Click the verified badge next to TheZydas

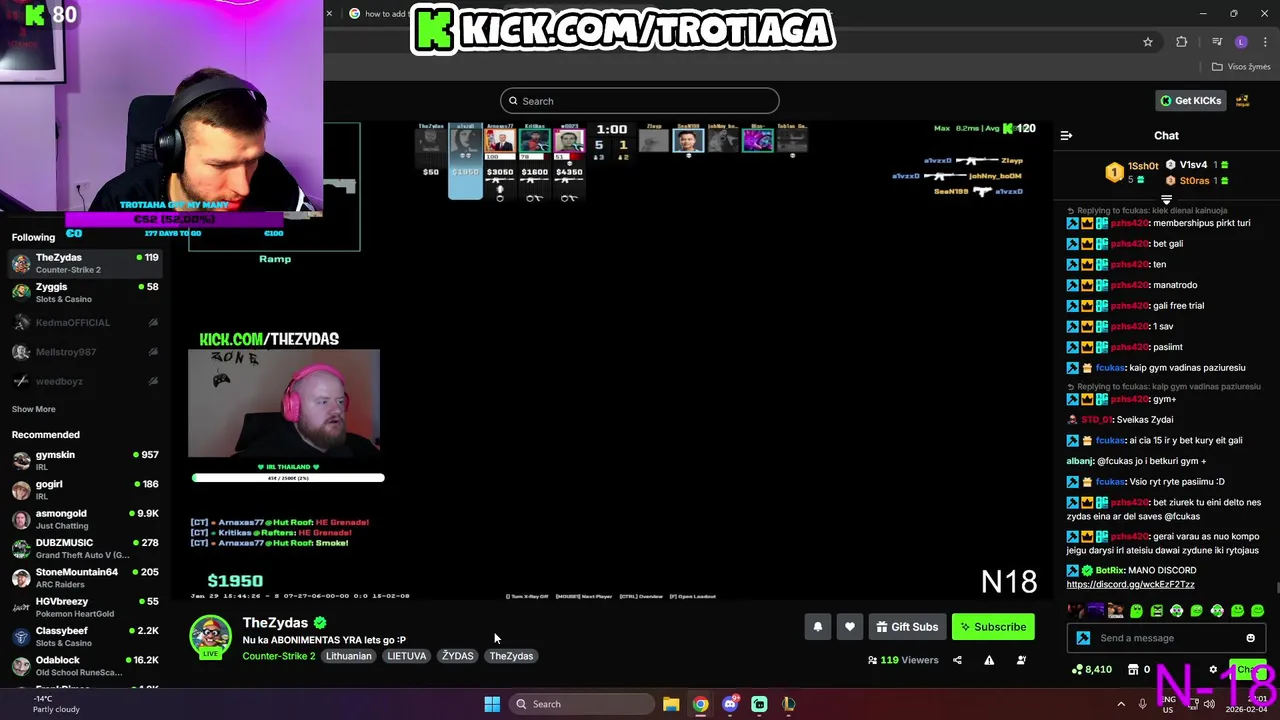click(x=320, y=622)
